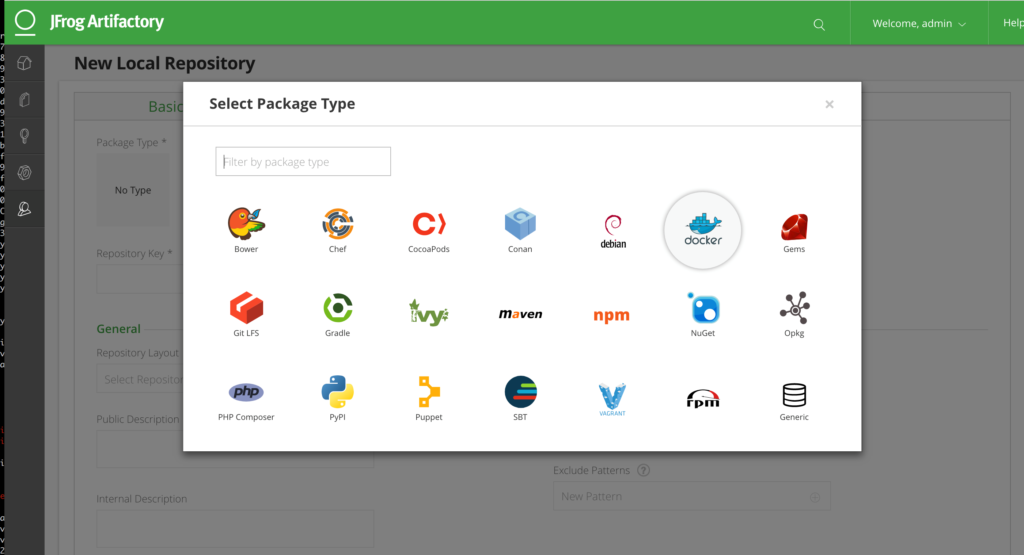This screenshot has height=555, width=1024.
Task: Choose the Maven package type
Action: click(x=520, y=314)
